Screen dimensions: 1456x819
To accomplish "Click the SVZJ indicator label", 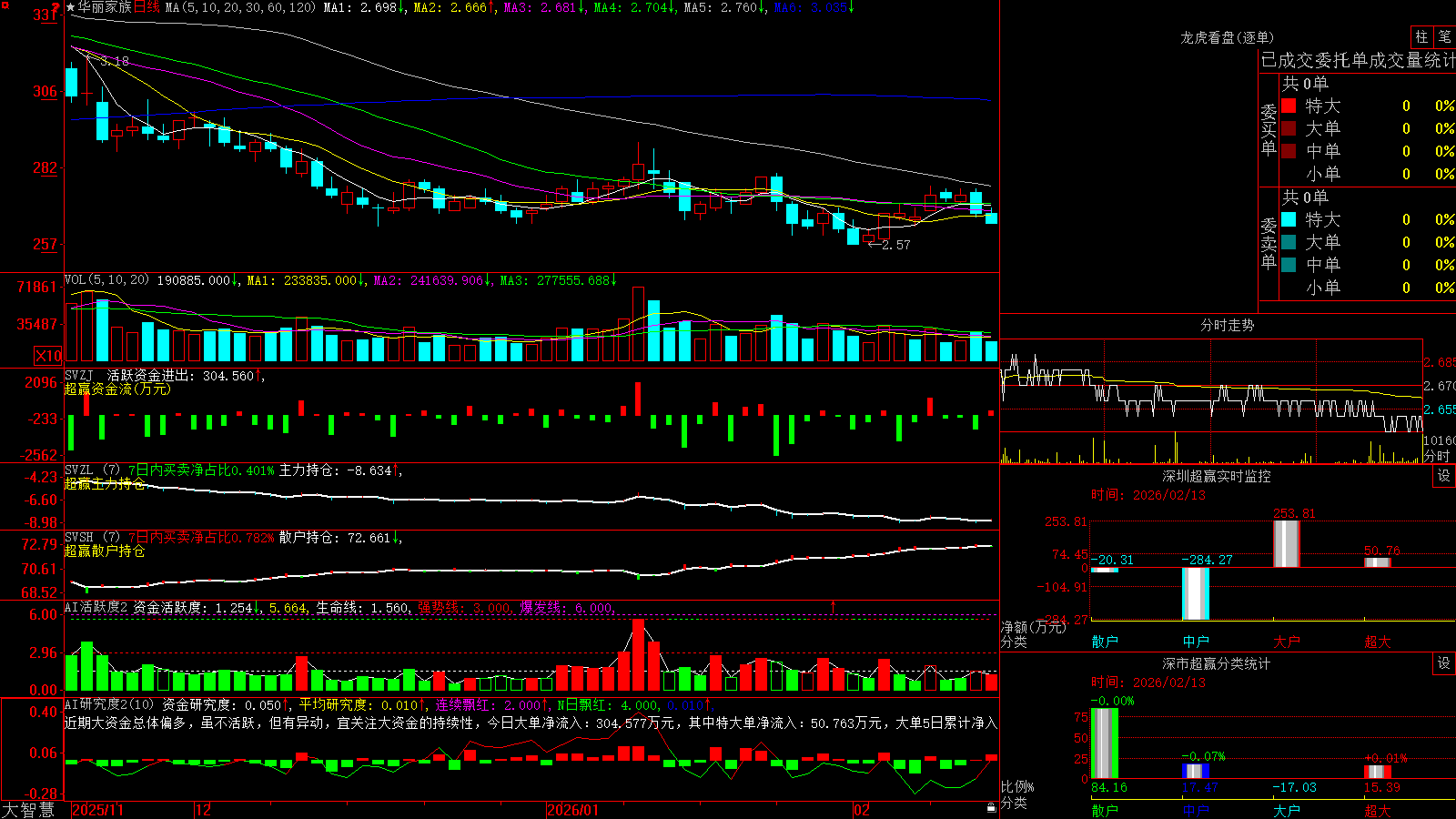I will pos(79,375).
